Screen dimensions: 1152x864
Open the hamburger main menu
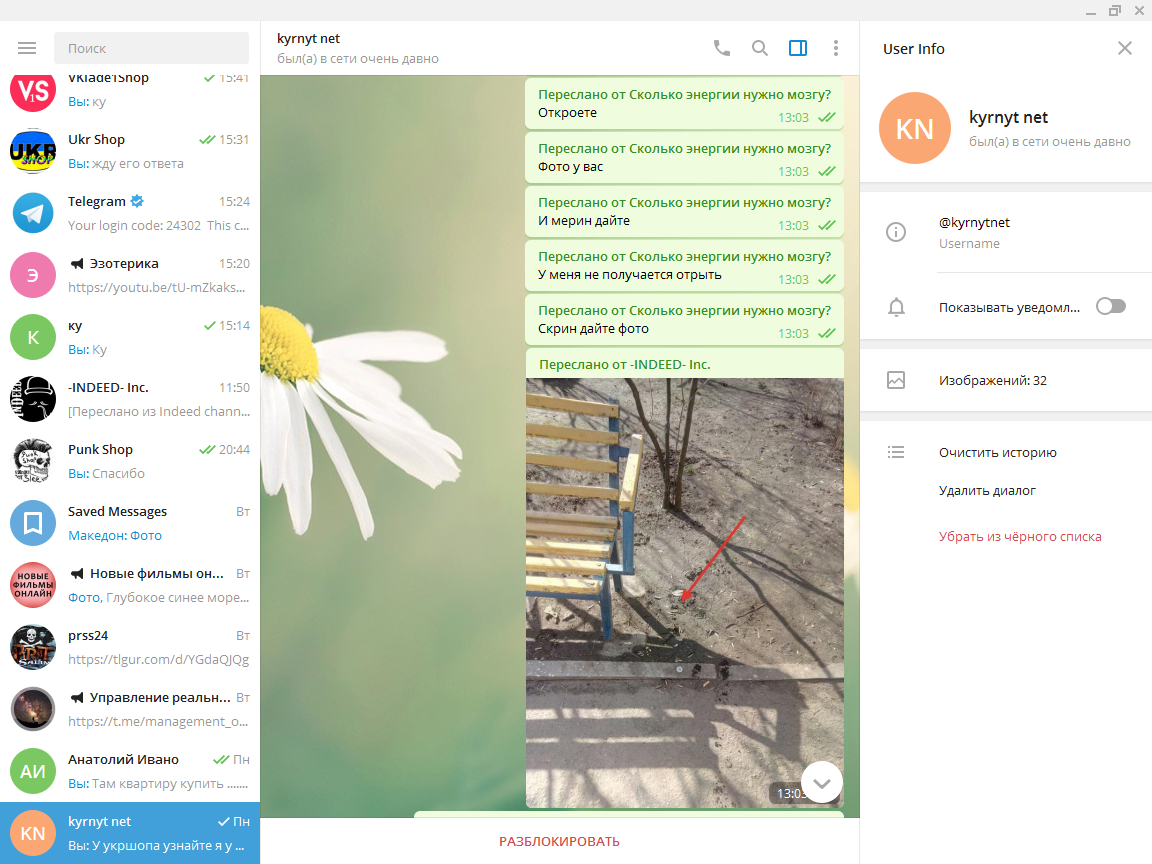(27, 48)
